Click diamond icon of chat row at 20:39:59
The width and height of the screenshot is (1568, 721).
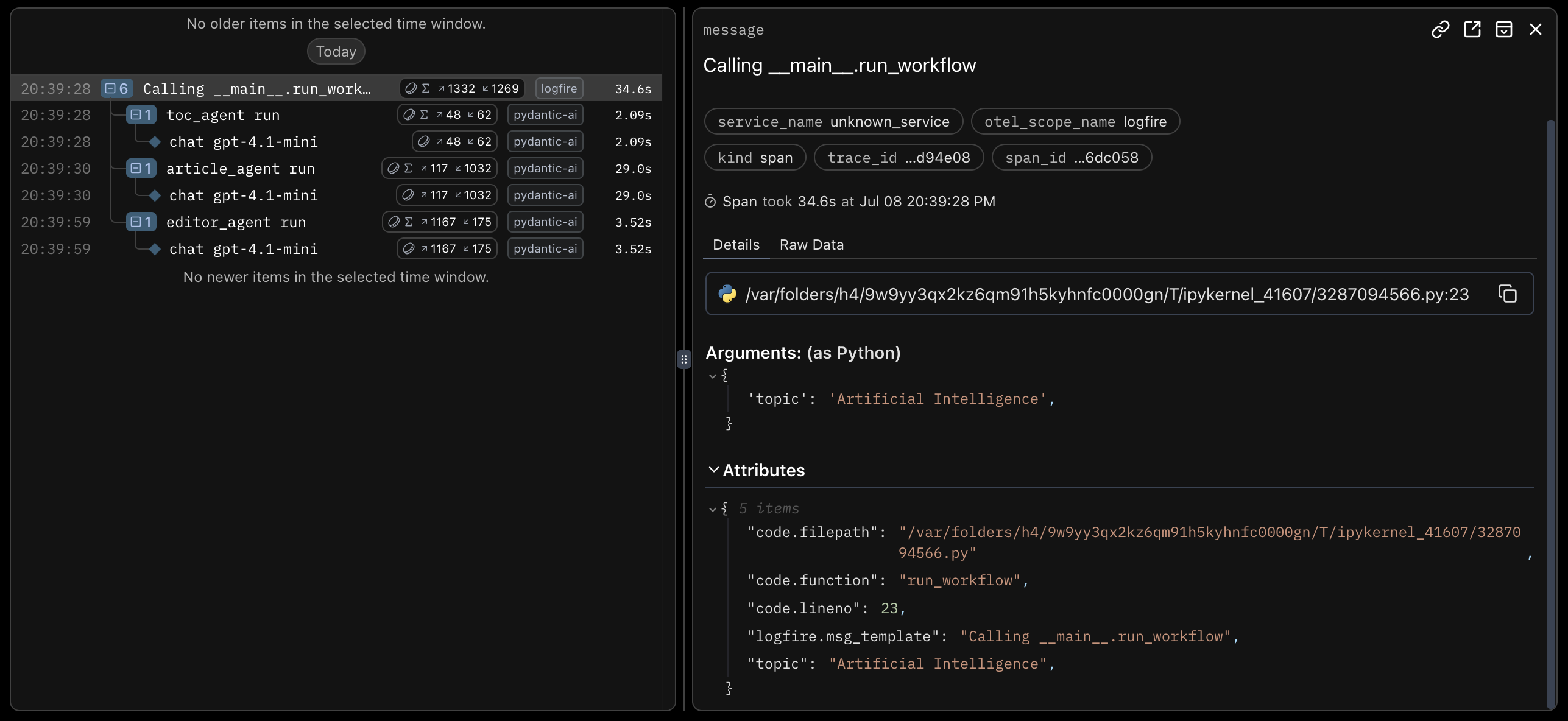[155, 249]
